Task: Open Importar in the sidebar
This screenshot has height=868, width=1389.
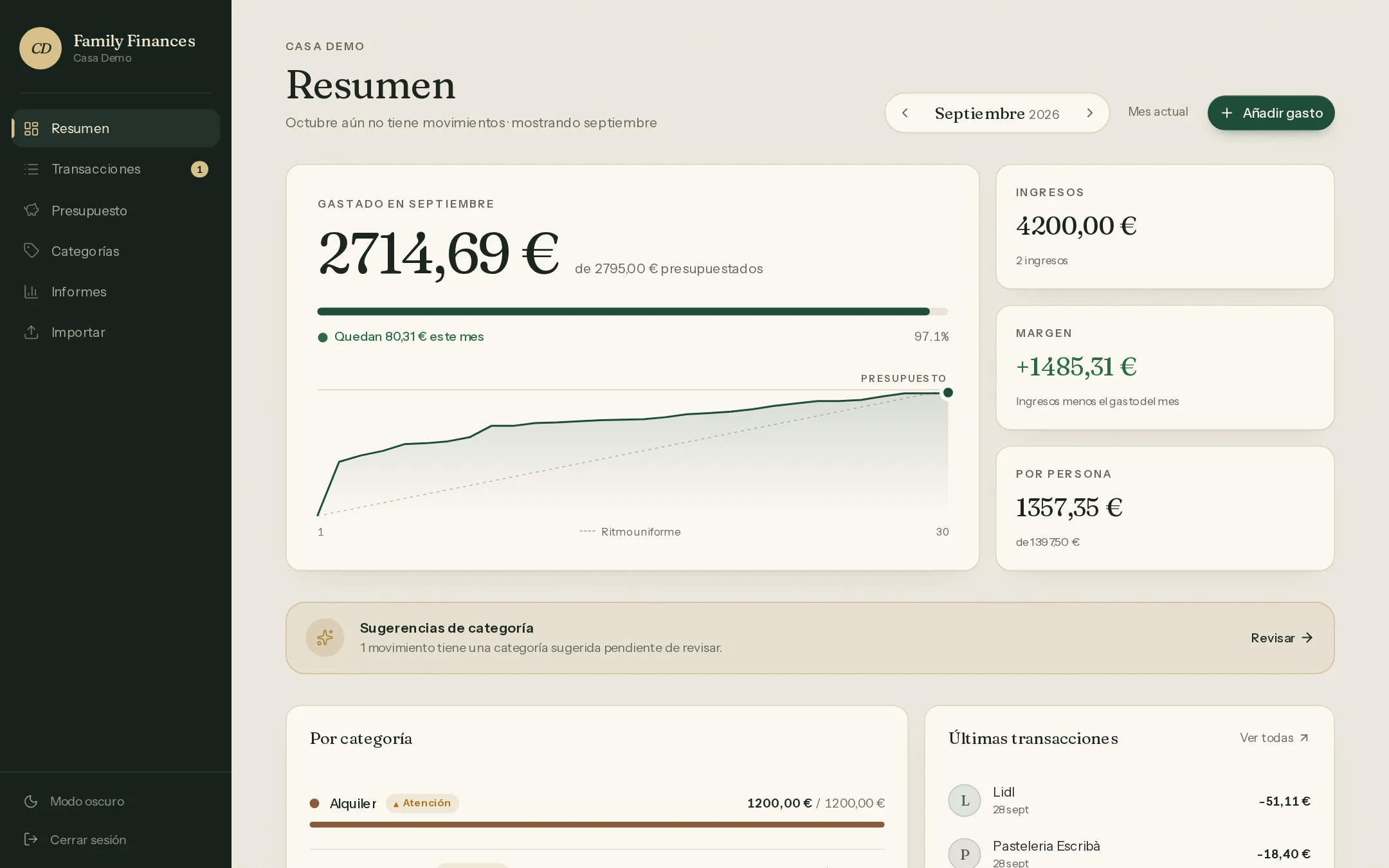Action: (116, 332)
